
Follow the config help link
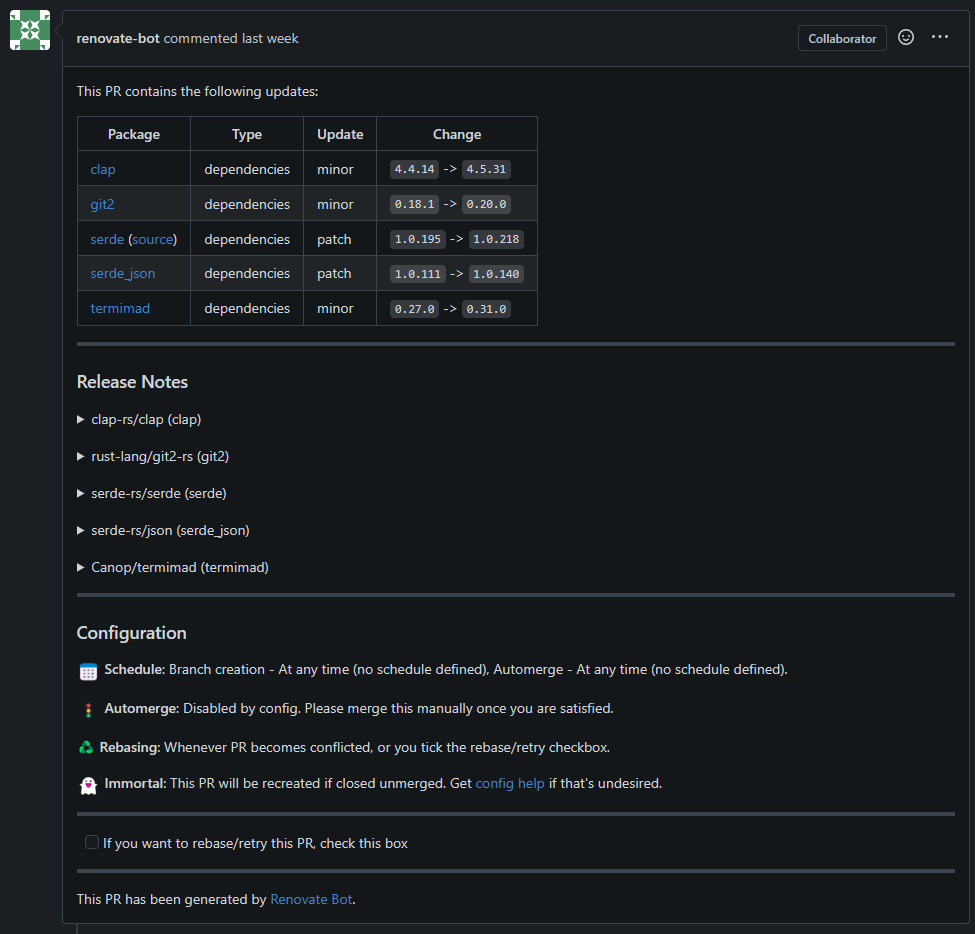point(510,784)
